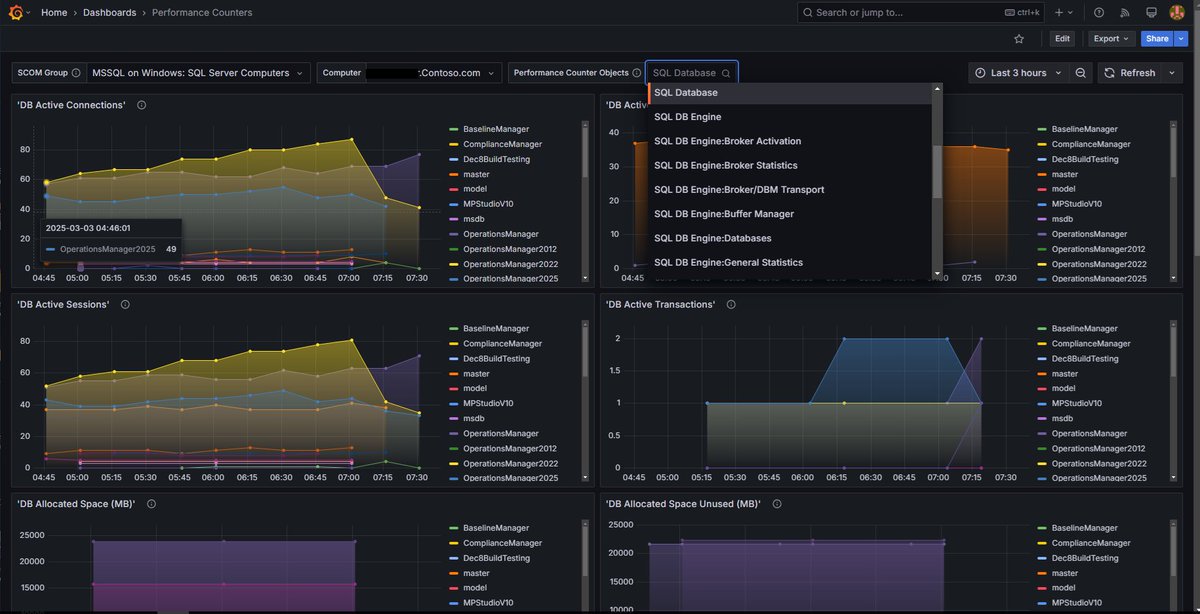
Task: Click 'Performance Counters' breadcrumb text
Action: pyautogui.click(x=202, y=13)
